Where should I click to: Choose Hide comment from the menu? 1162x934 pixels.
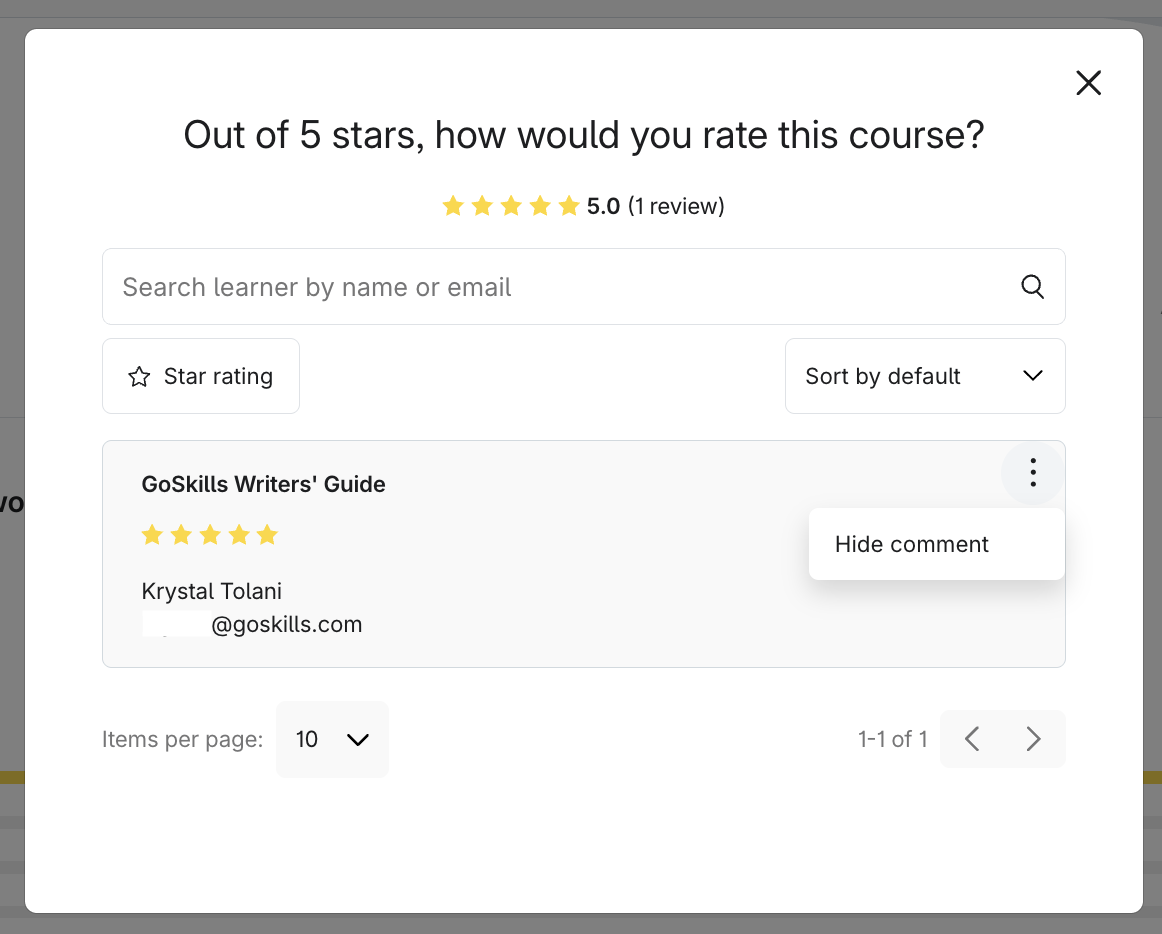[x=937, y=544]
